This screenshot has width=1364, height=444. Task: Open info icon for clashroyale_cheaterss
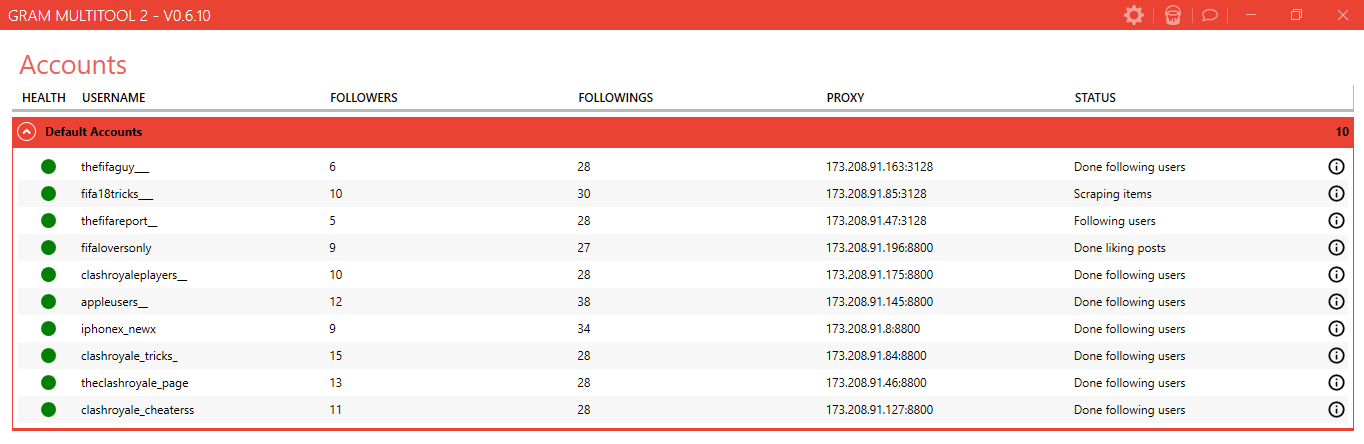(x=1335, y=409)
